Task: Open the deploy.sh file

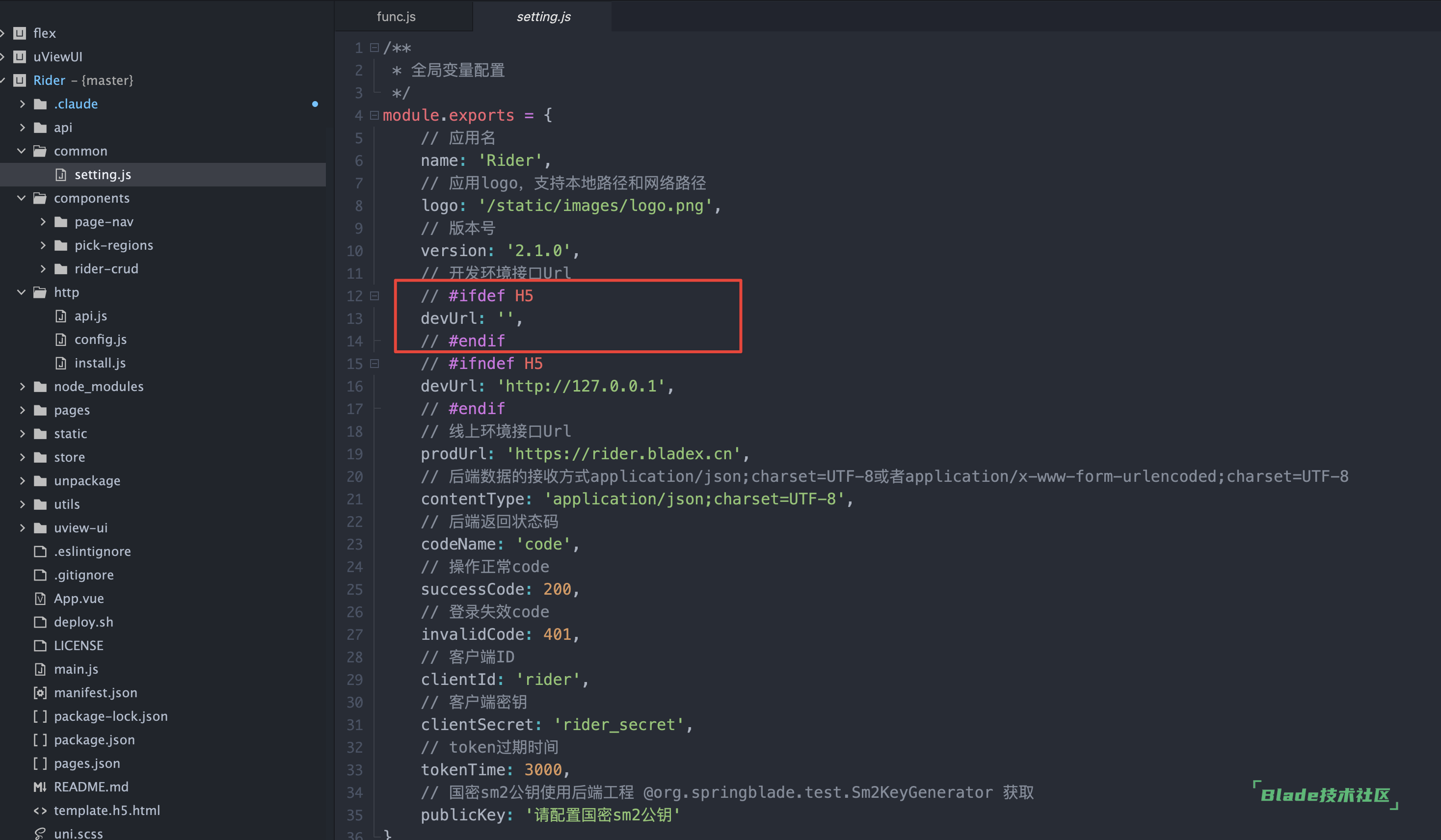Action: tap(83, 622)
